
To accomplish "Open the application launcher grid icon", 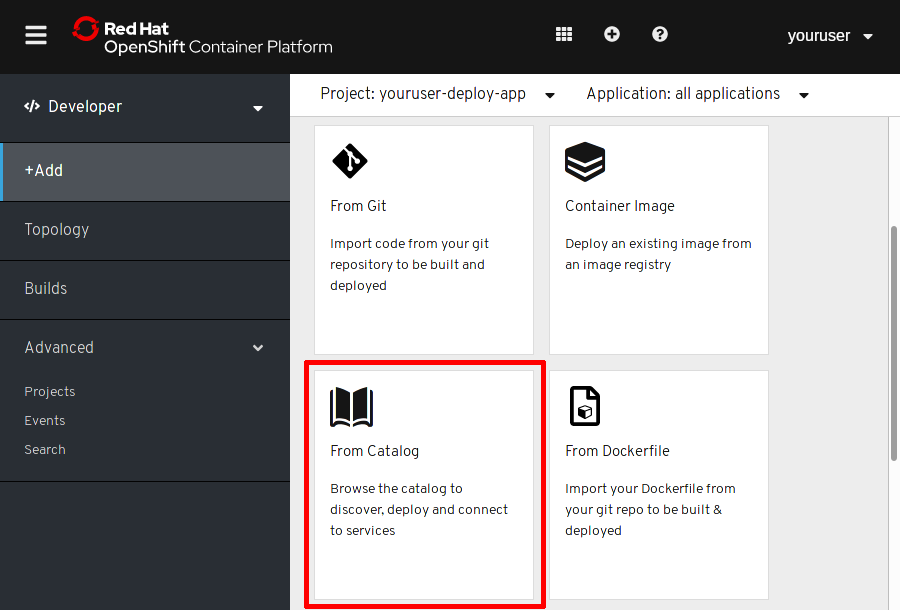I will pos(564,34).
